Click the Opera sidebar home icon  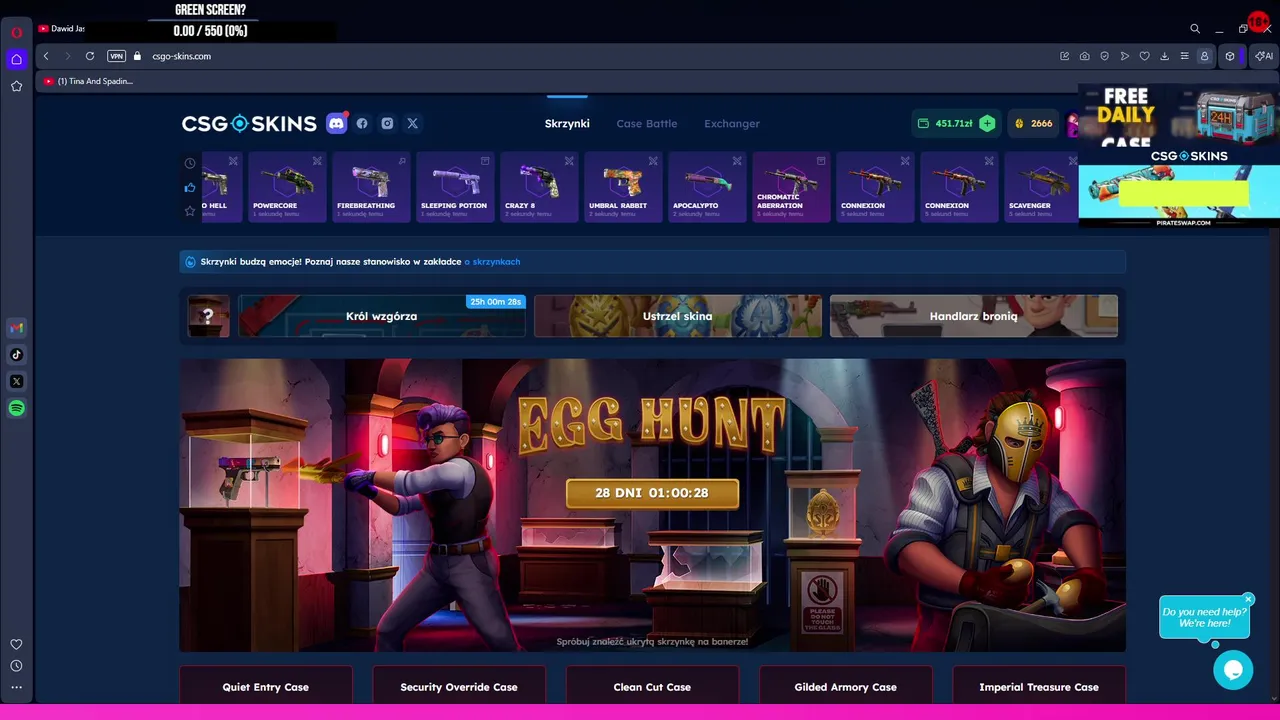[x=16, y=59]
